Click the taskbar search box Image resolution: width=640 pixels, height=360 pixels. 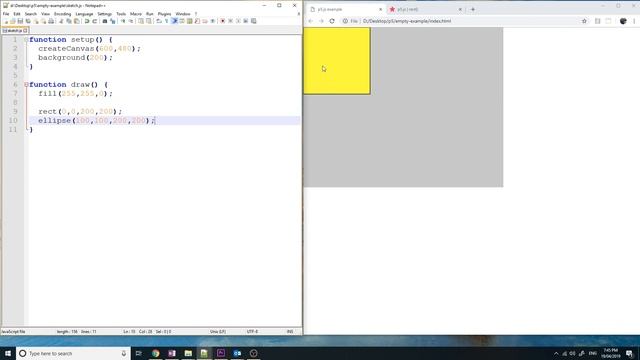(73, 353)
